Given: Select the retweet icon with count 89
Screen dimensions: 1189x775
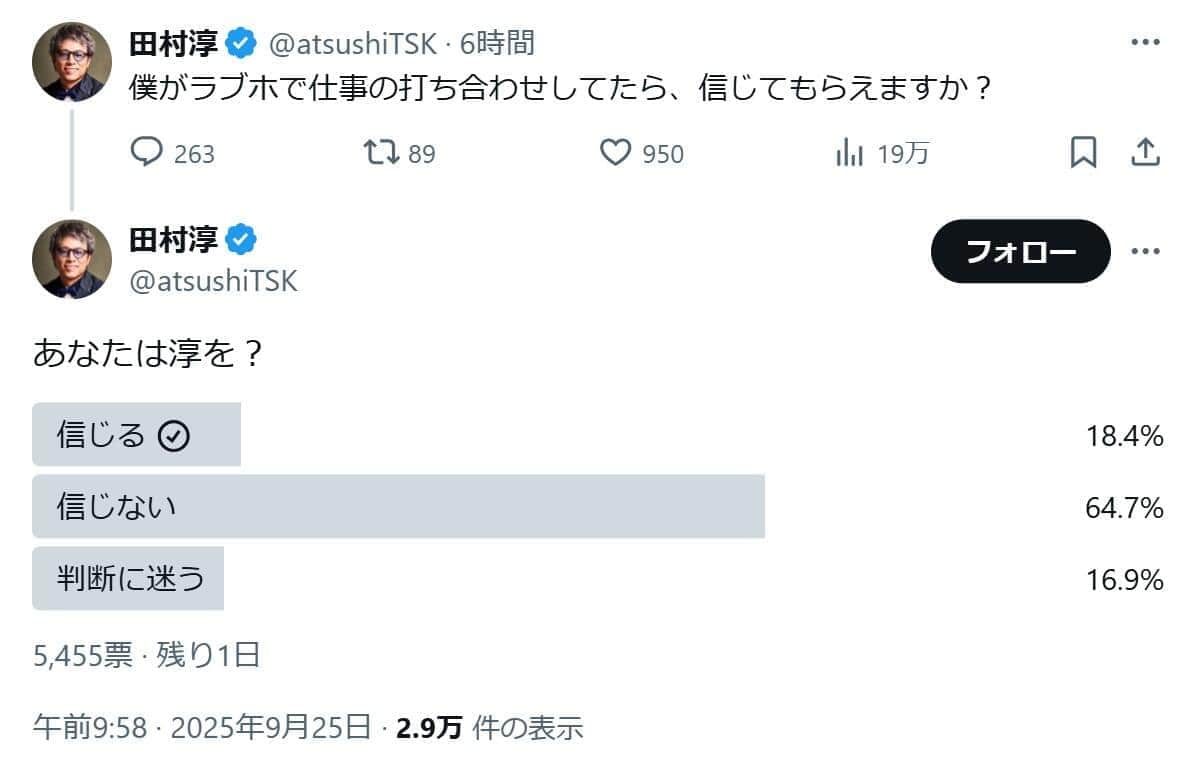Looking at the screenshot, I should (x=383, y=153).
